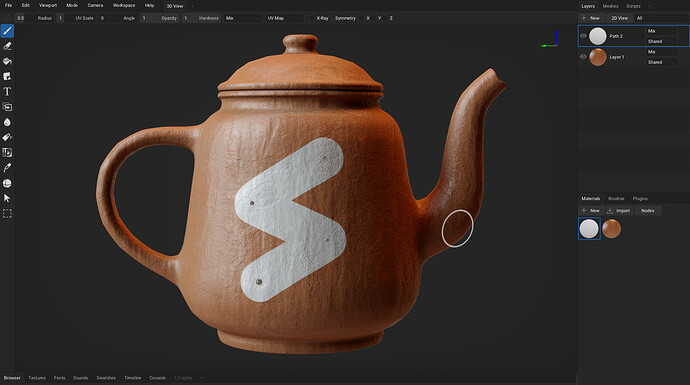Select the Brush paint tool

click(7, 31)
